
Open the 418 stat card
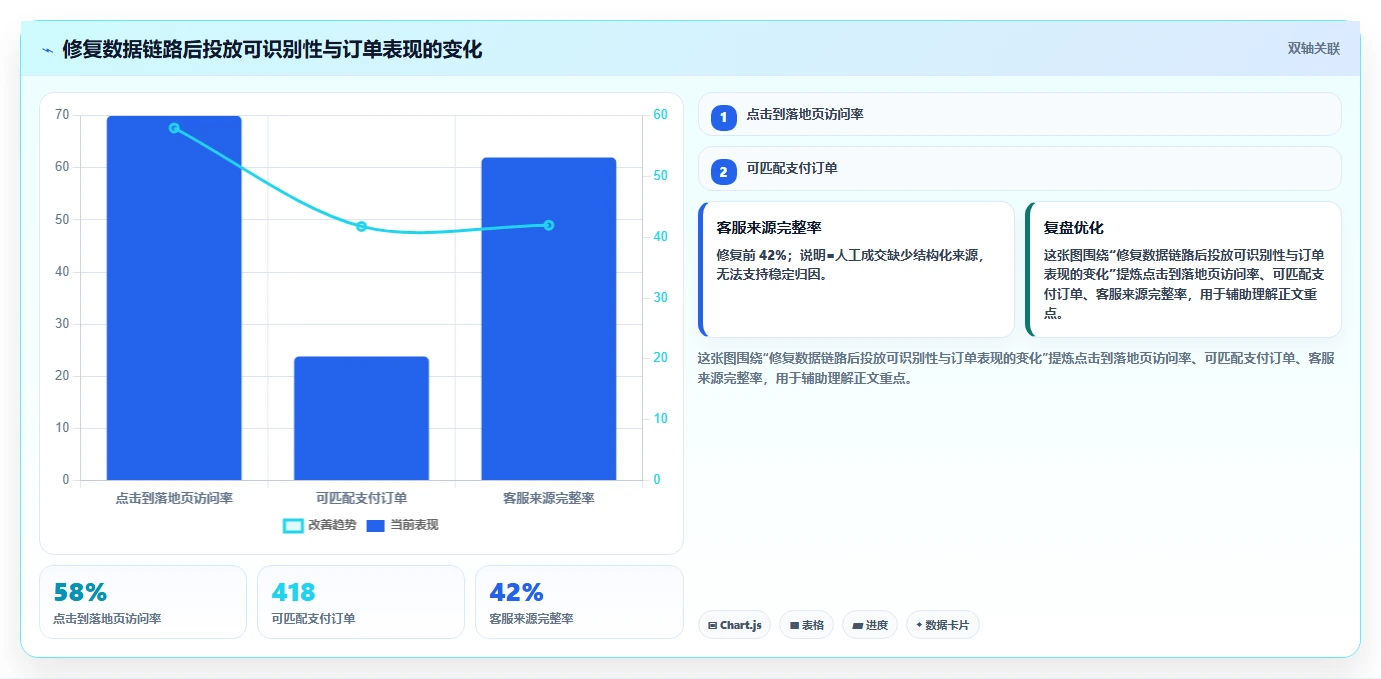tap(361, 601)
